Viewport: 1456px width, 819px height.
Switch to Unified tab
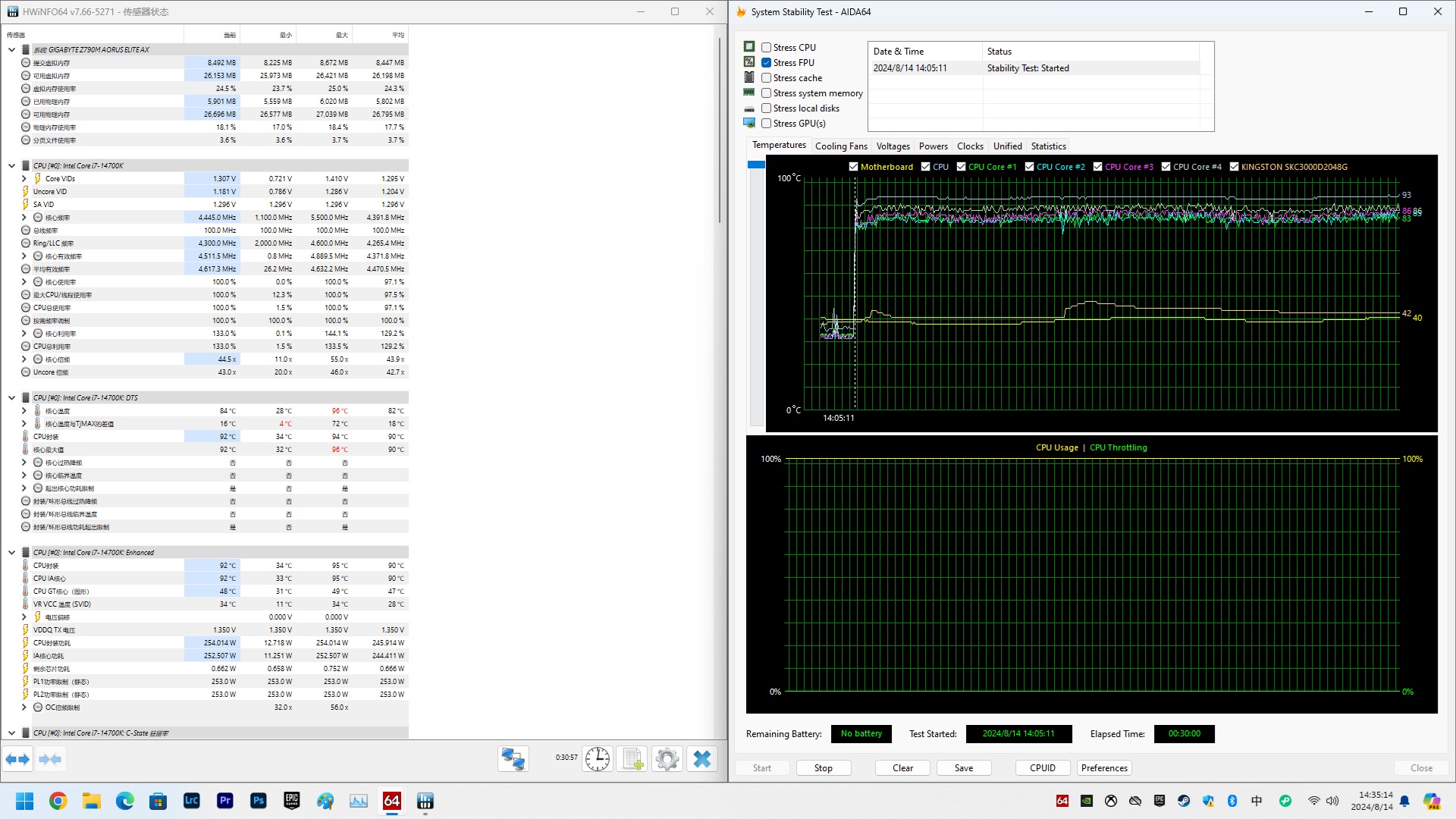(x=1007, y=146)
